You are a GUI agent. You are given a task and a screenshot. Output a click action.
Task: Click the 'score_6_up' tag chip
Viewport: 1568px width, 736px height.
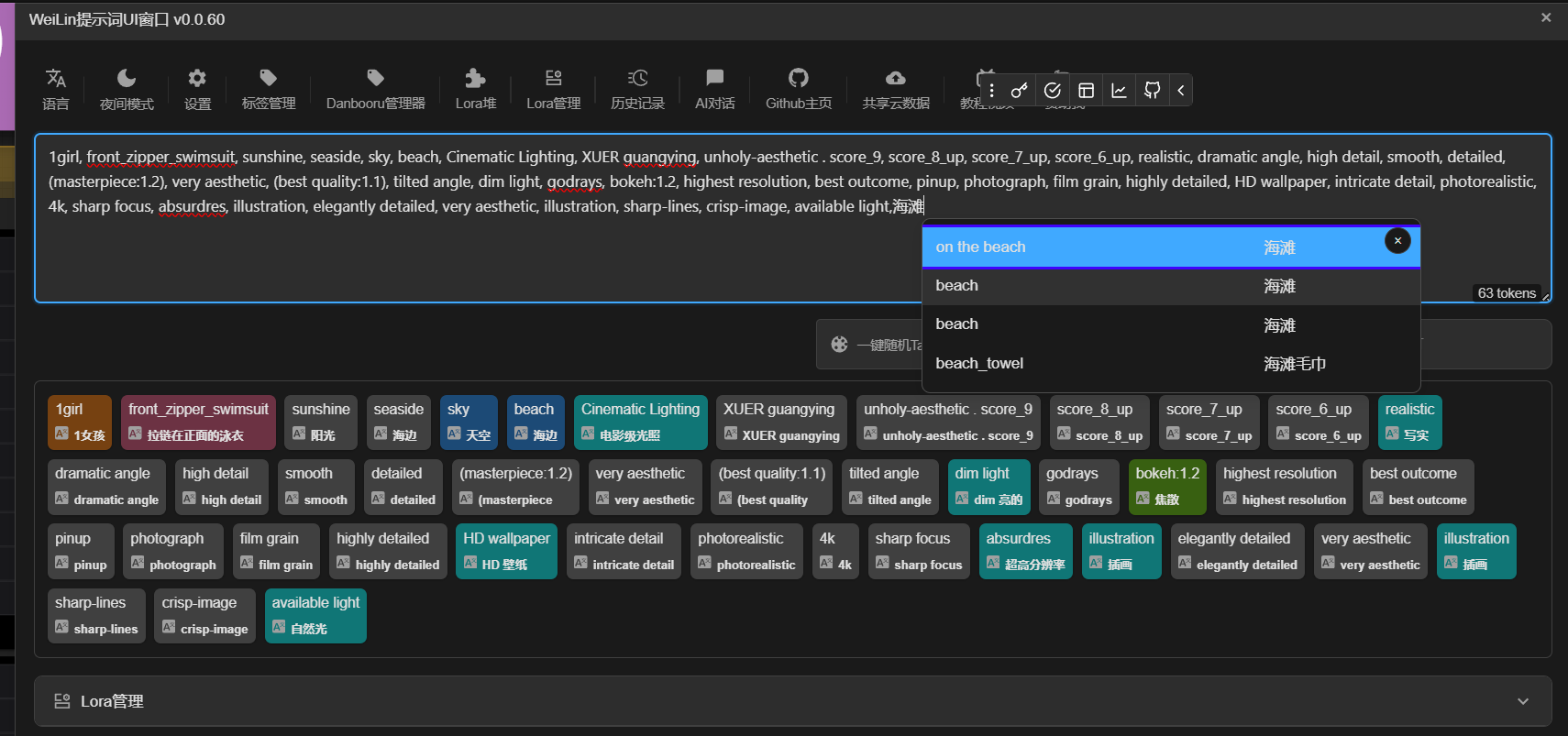click(x=1319, y=422)
